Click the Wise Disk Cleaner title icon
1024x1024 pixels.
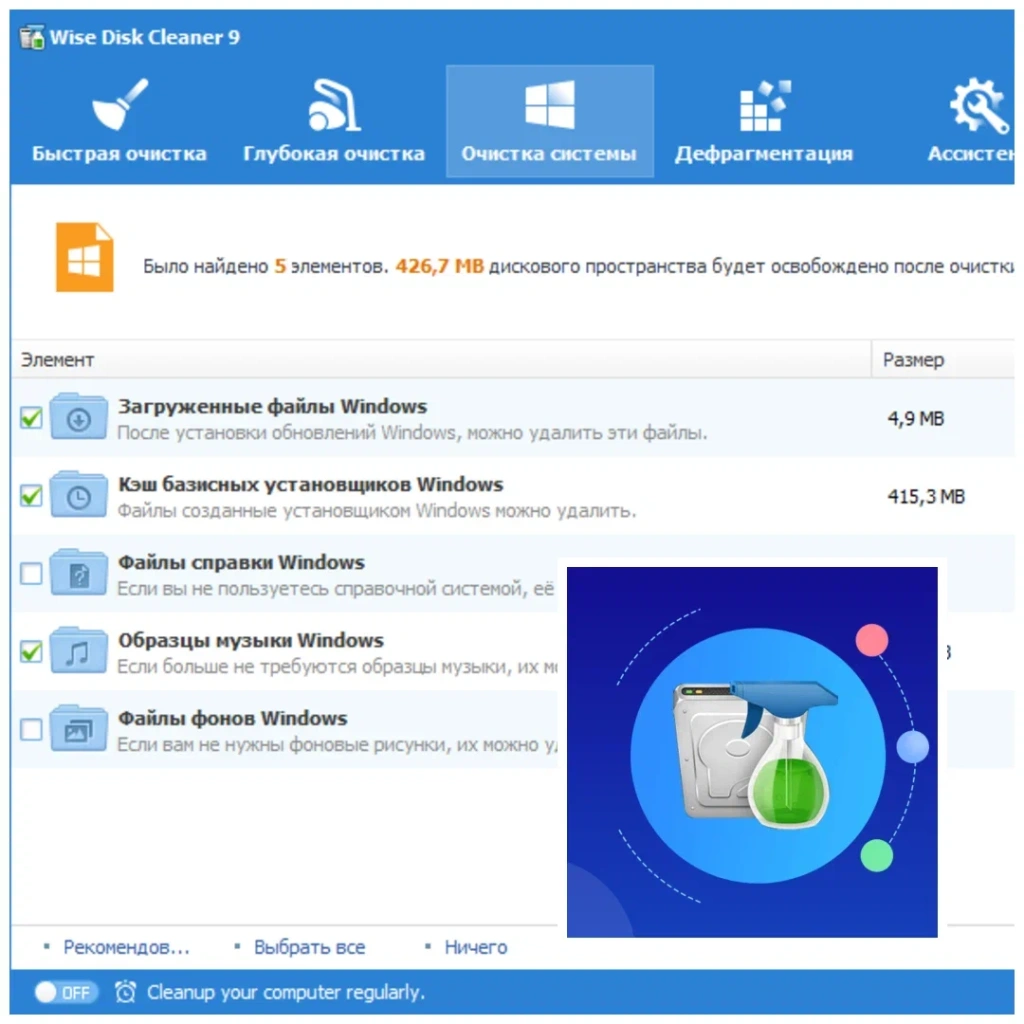[x=32, y=37]
